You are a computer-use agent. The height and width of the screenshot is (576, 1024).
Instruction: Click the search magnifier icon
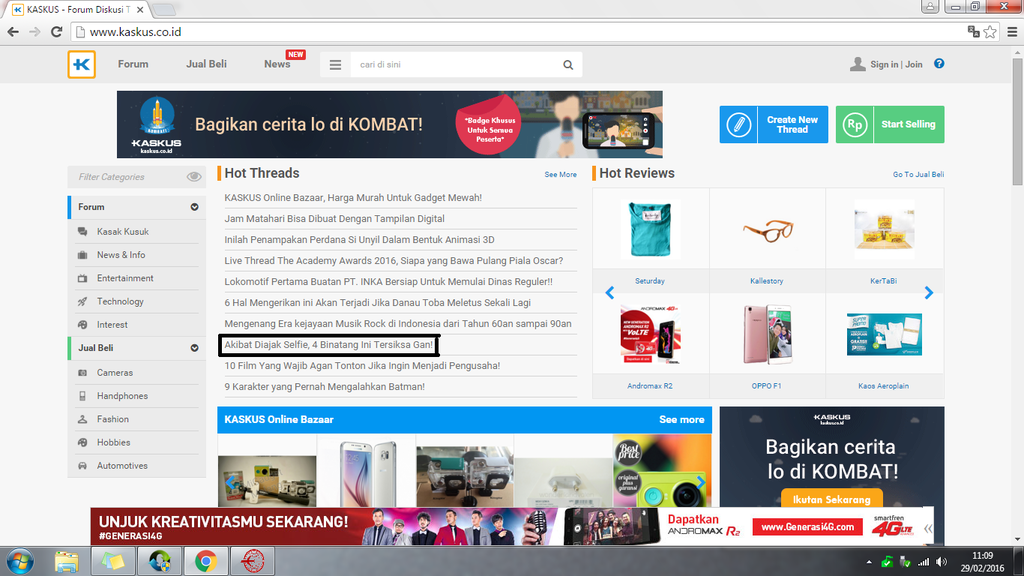568,65
